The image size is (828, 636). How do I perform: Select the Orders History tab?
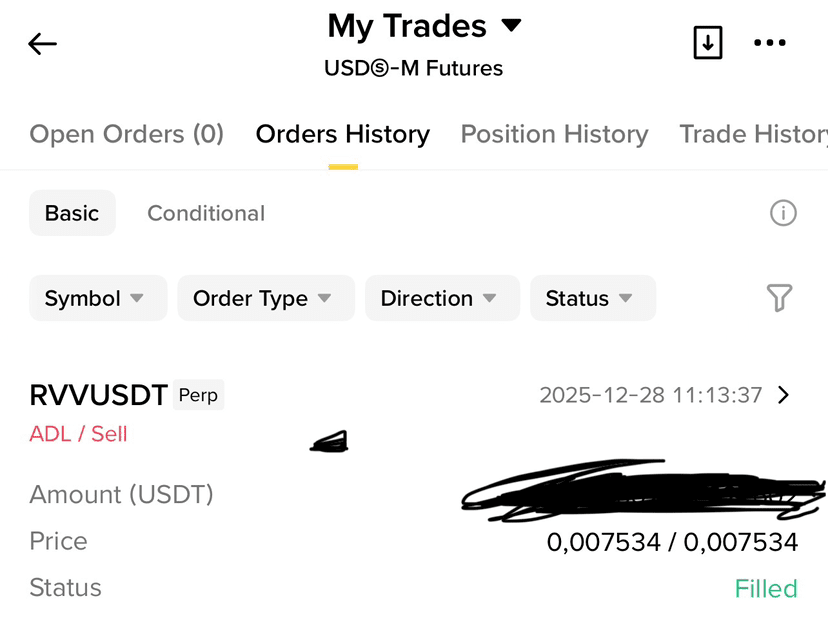[343, 134]
